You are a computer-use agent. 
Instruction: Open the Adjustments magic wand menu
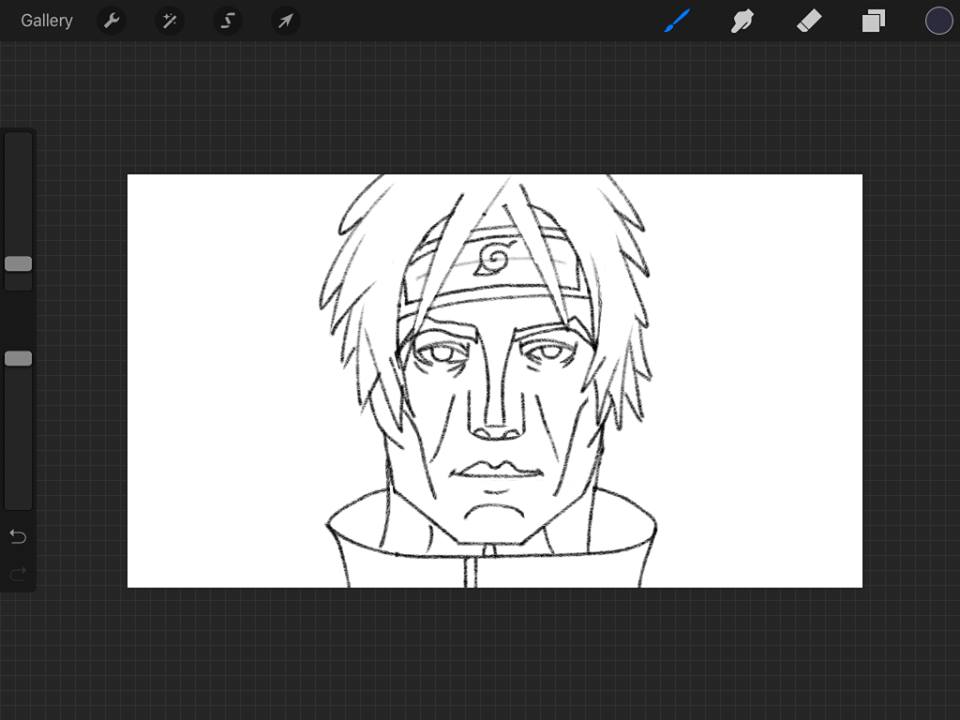[170, 21]
